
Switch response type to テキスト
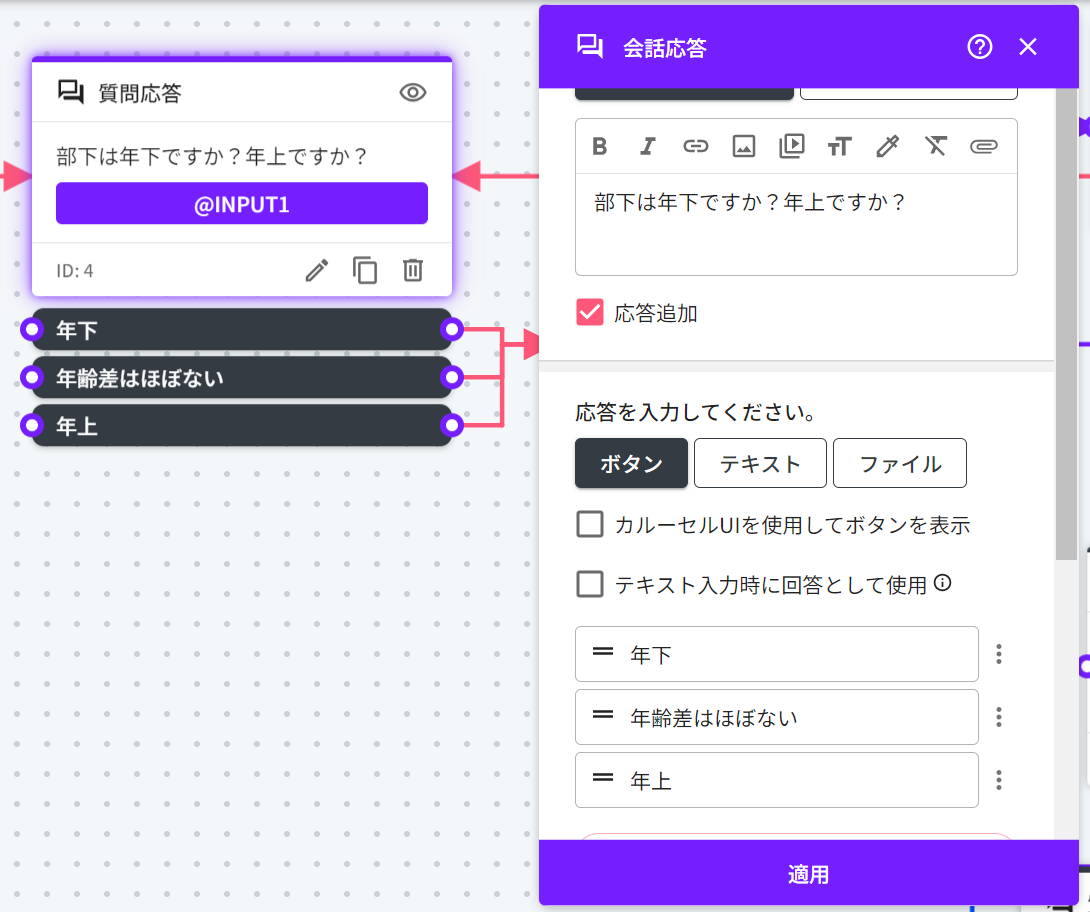(x=760, y=463)
